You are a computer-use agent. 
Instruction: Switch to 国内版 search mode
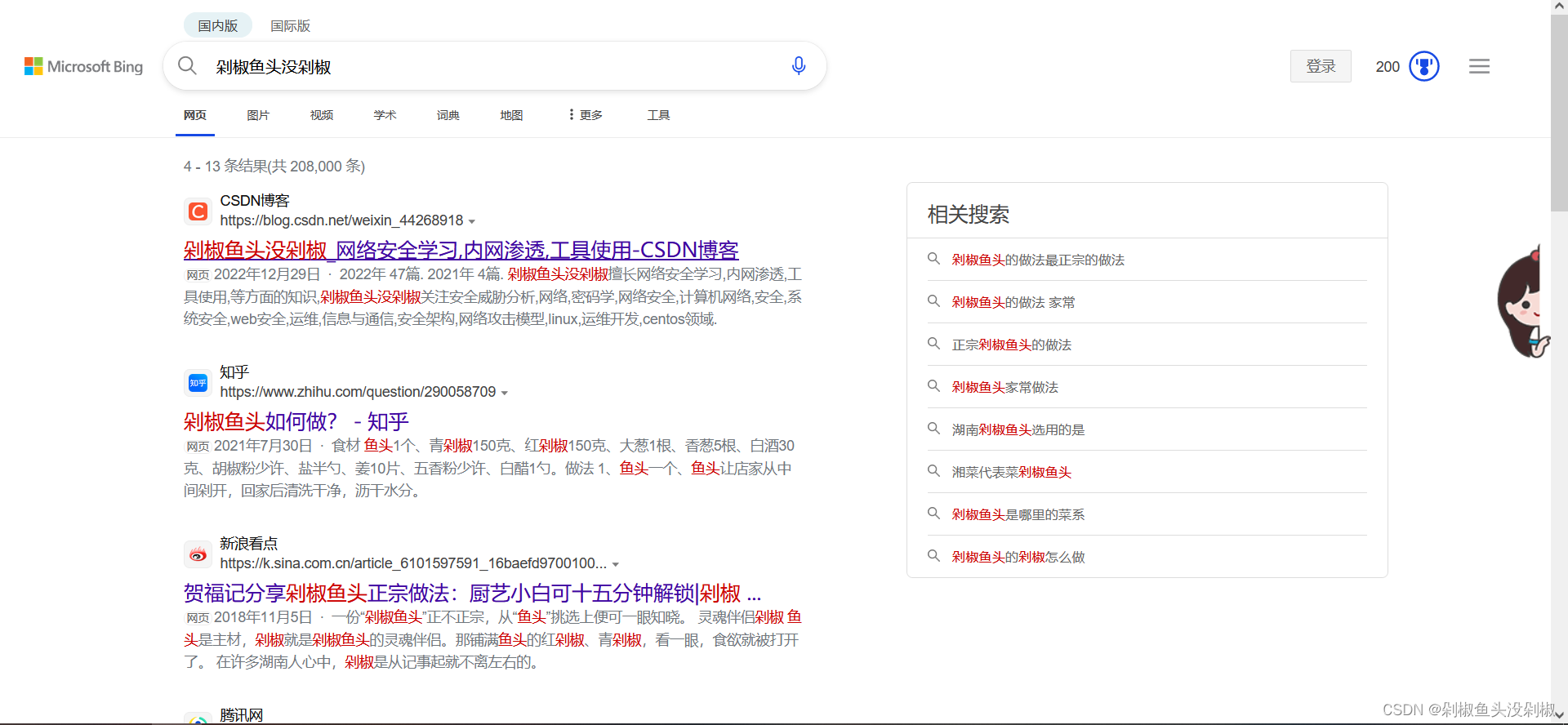pyautogui.click(x=218, y=25)
